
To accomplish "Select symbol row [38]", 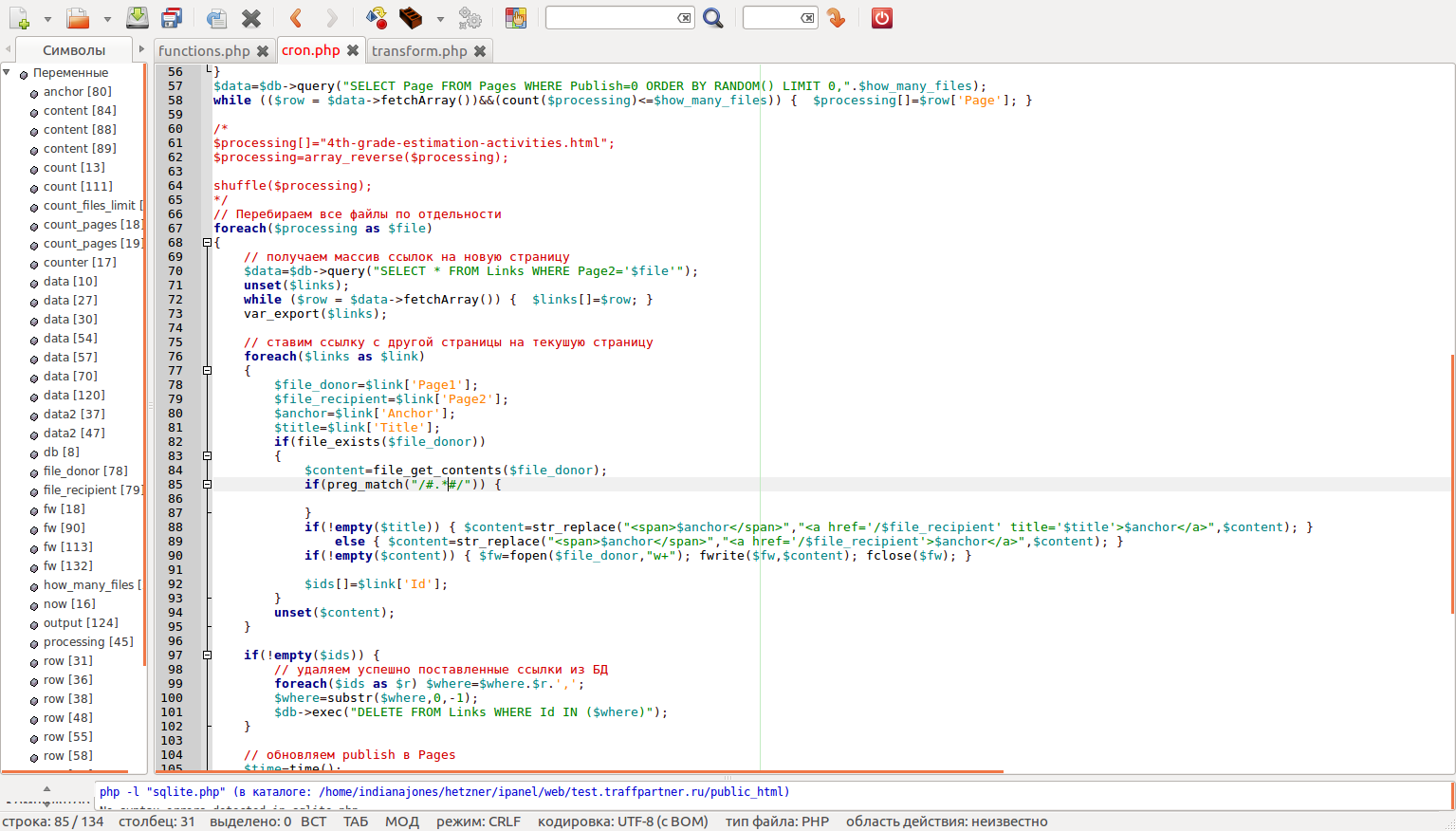I will point(67,699).
